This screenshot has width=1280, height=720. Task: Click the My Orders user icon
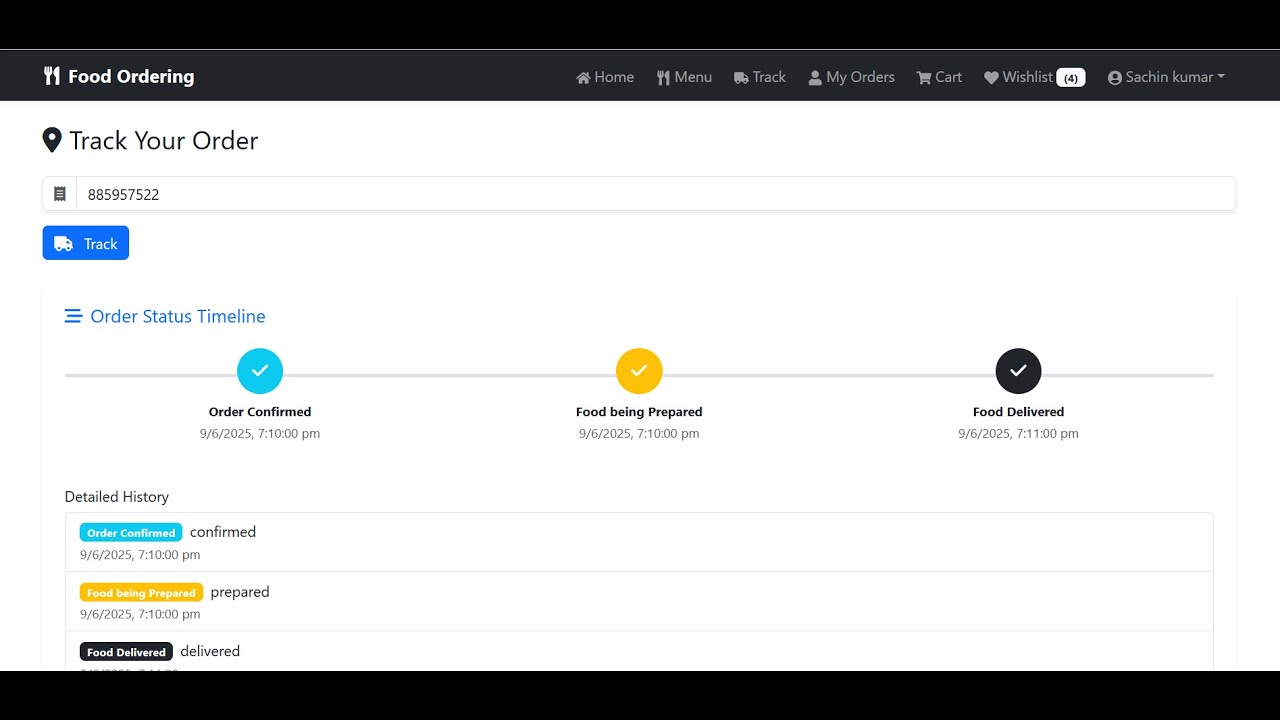coord(815,77)
